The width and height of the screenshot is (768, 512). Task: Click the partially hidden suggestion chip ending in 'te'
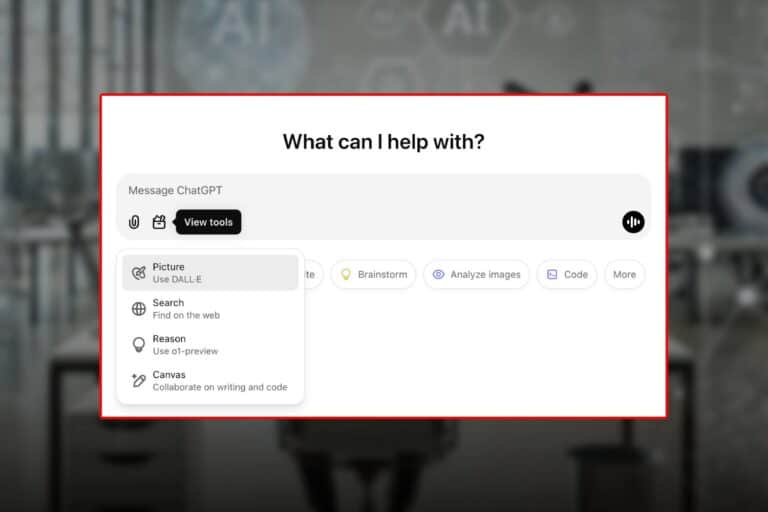point(312,274)
